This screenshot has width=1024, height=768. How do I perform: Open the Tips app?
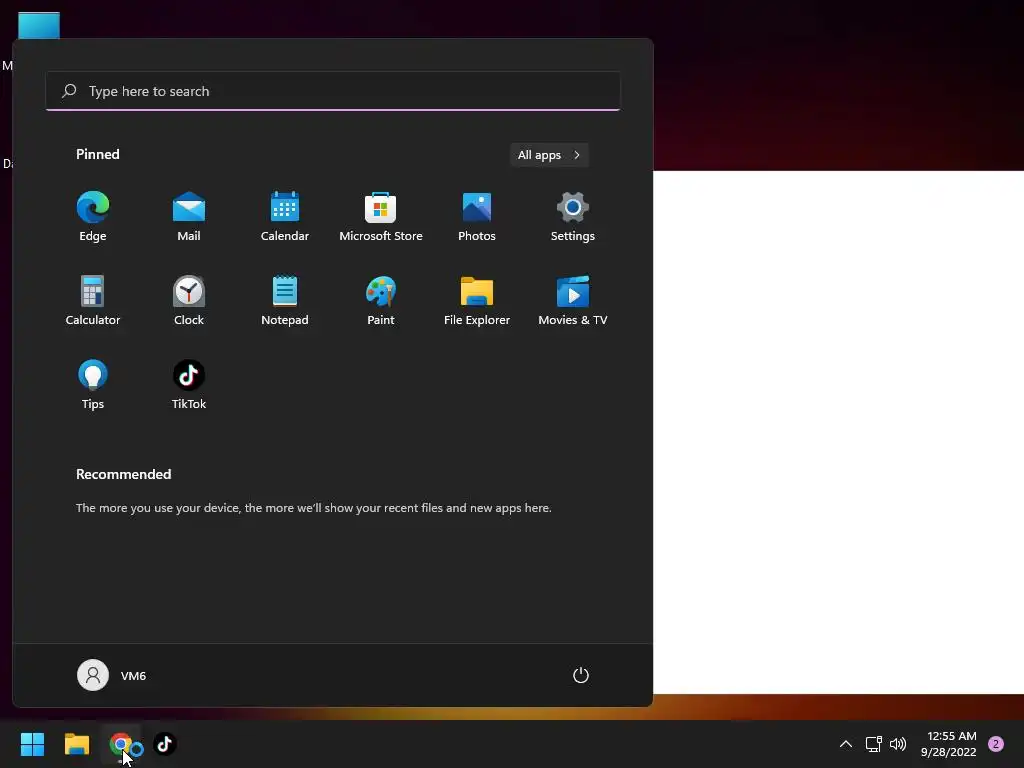pyautogui.click(x=93, y=385)
